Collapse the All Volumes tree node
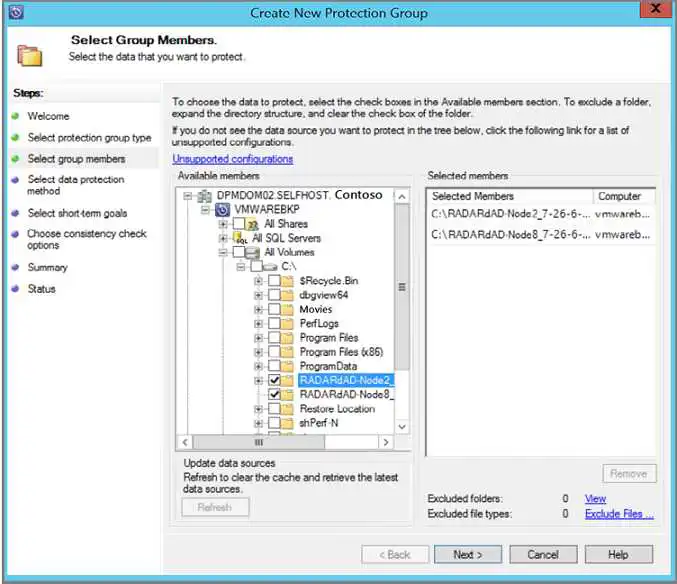The width and height of the screenshot is (677, 584). [223, 253]
